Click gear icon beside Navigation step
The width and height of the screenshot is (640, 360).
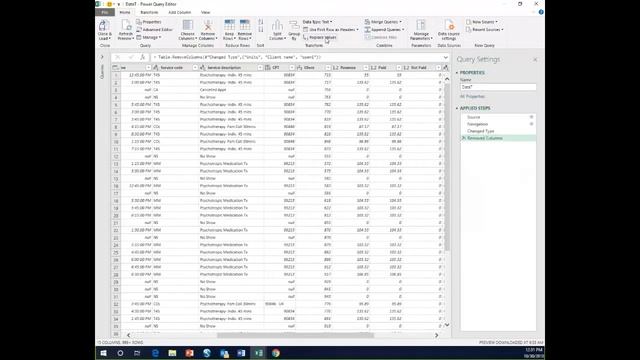click(x=531, y=124)
